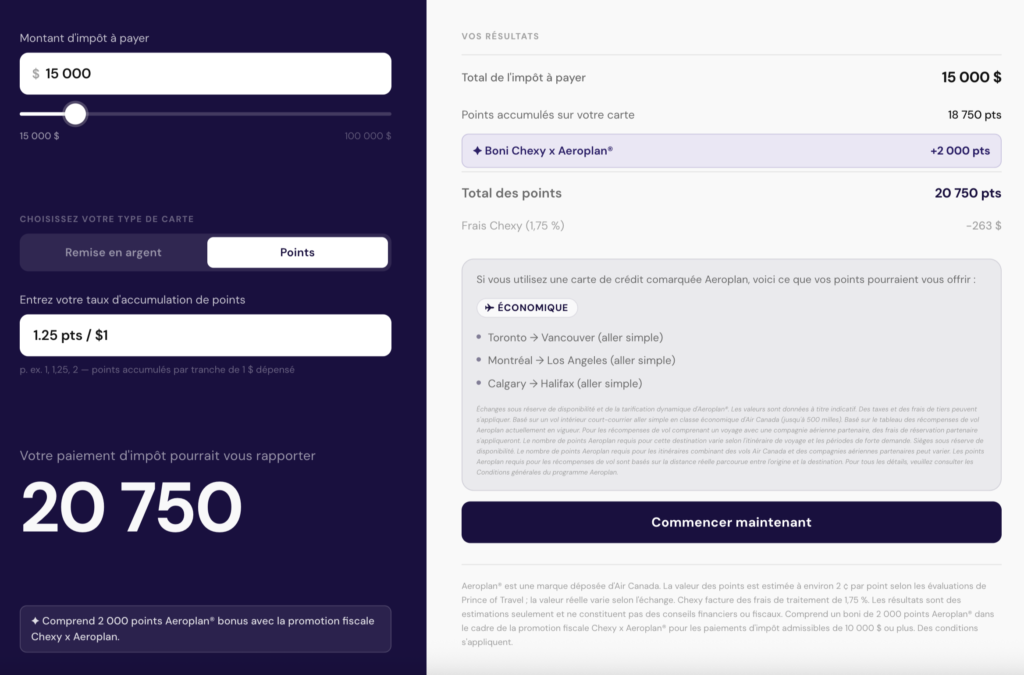The height and width of the screenshot is (675, 1024).
Task: Click the points accumulation rate field
Action: coord(205,335)
